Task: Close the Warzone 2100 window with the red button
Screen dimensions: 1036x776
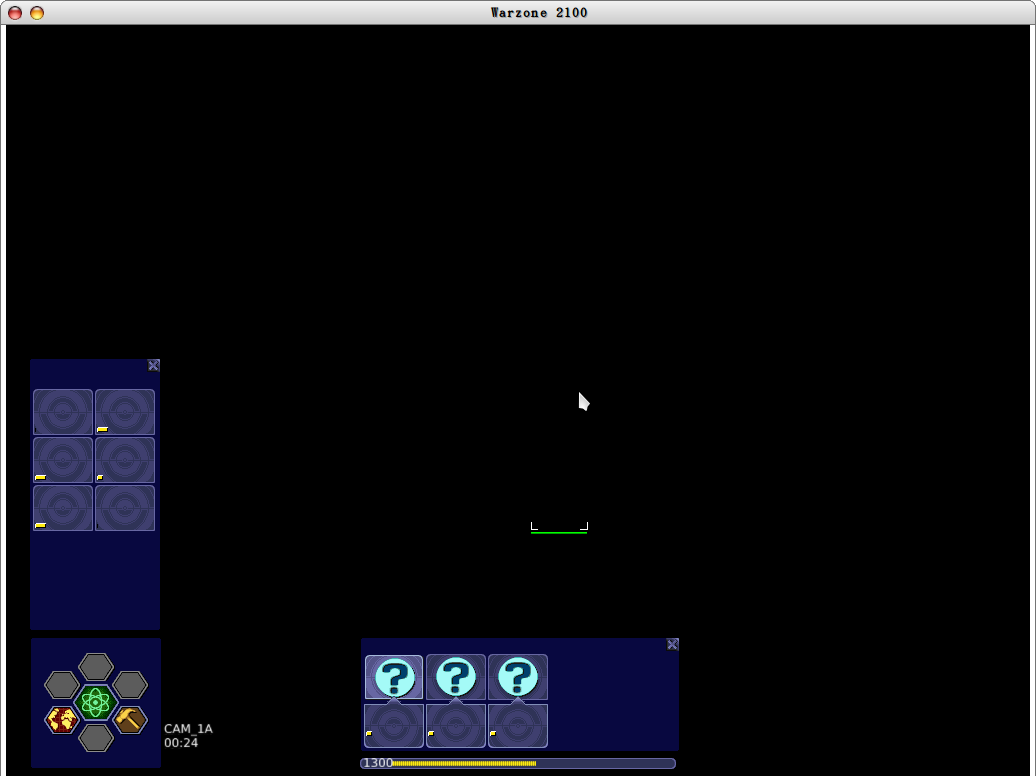Action: click(15, 13)
